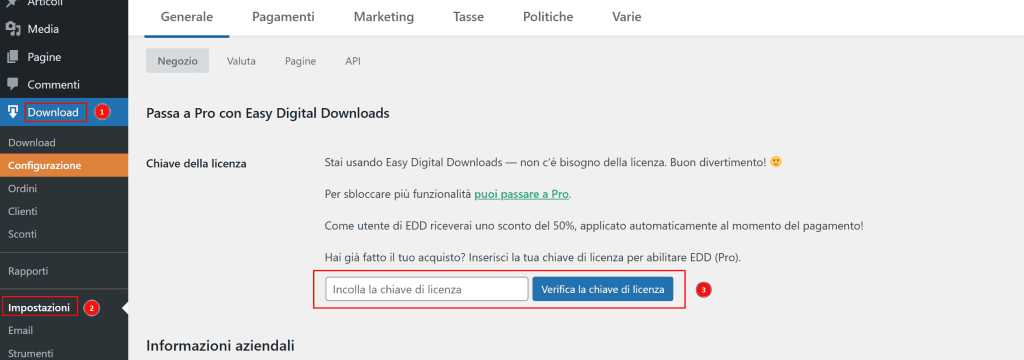Screen dimensions: 1024x360
Task: Click the Commenti speech bubble icon
Action: 13,84
